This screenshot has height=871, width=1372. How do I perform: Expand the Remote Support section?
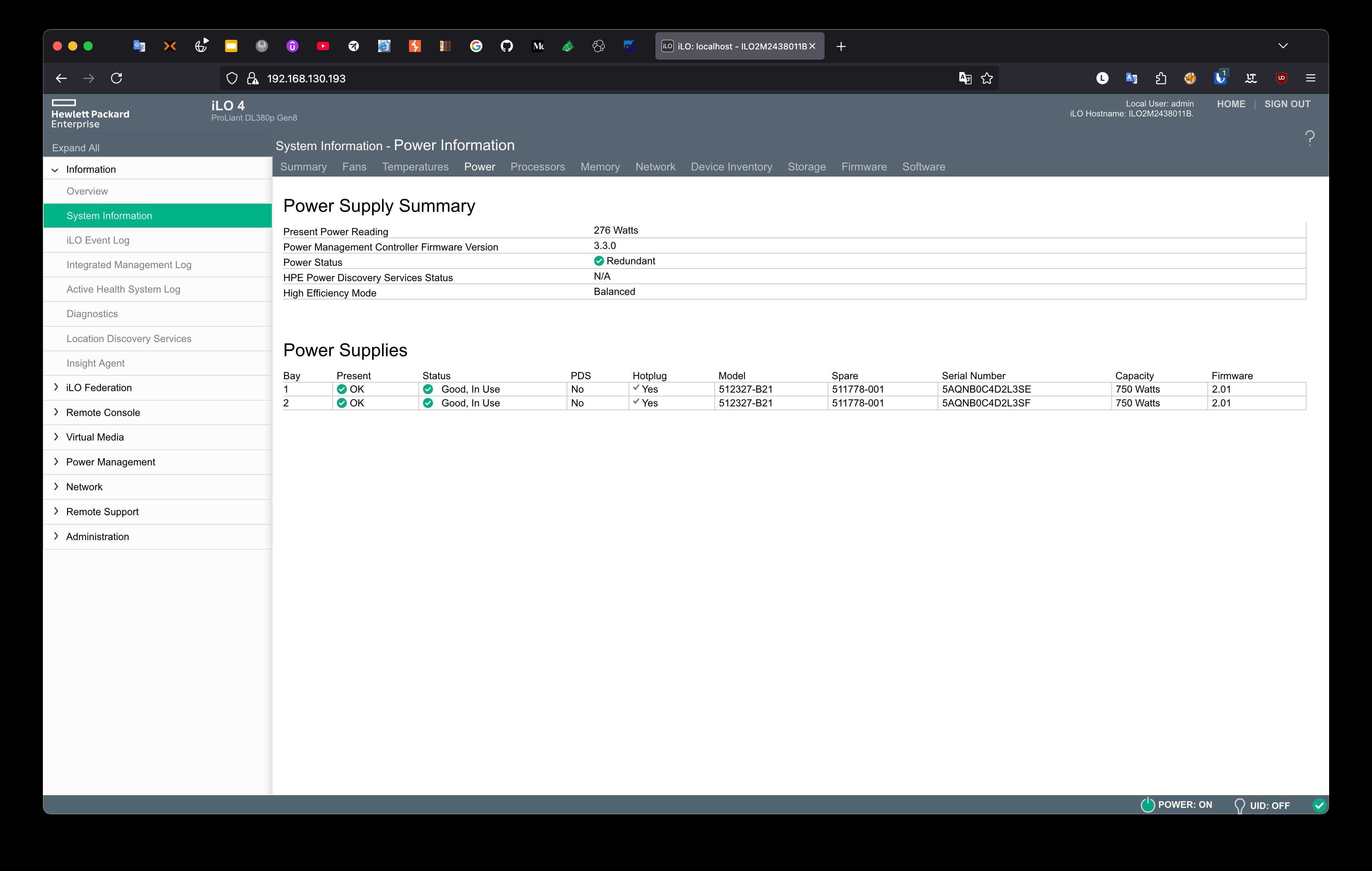[56, 511]
